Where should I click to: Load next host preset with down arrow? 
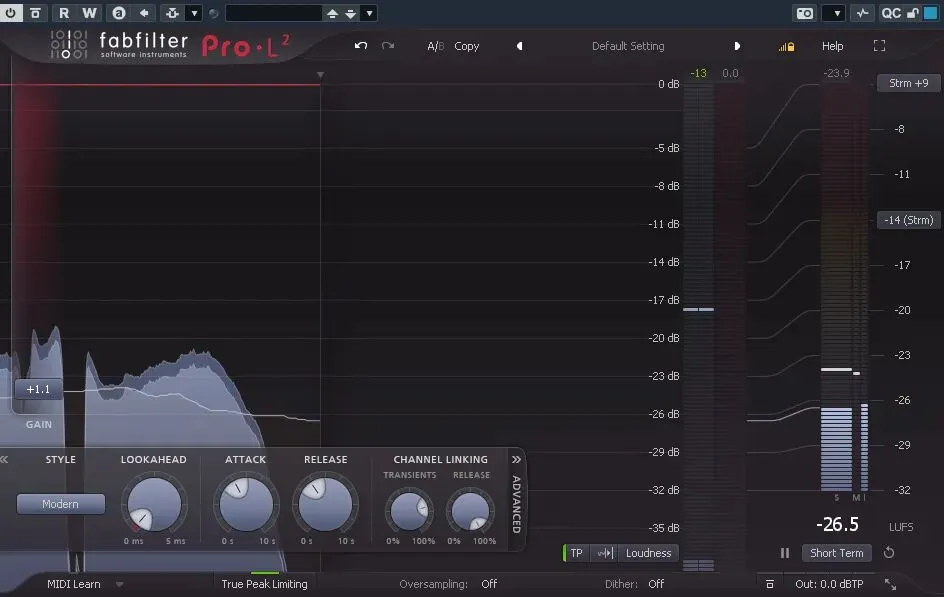click(x=350, y=13)
